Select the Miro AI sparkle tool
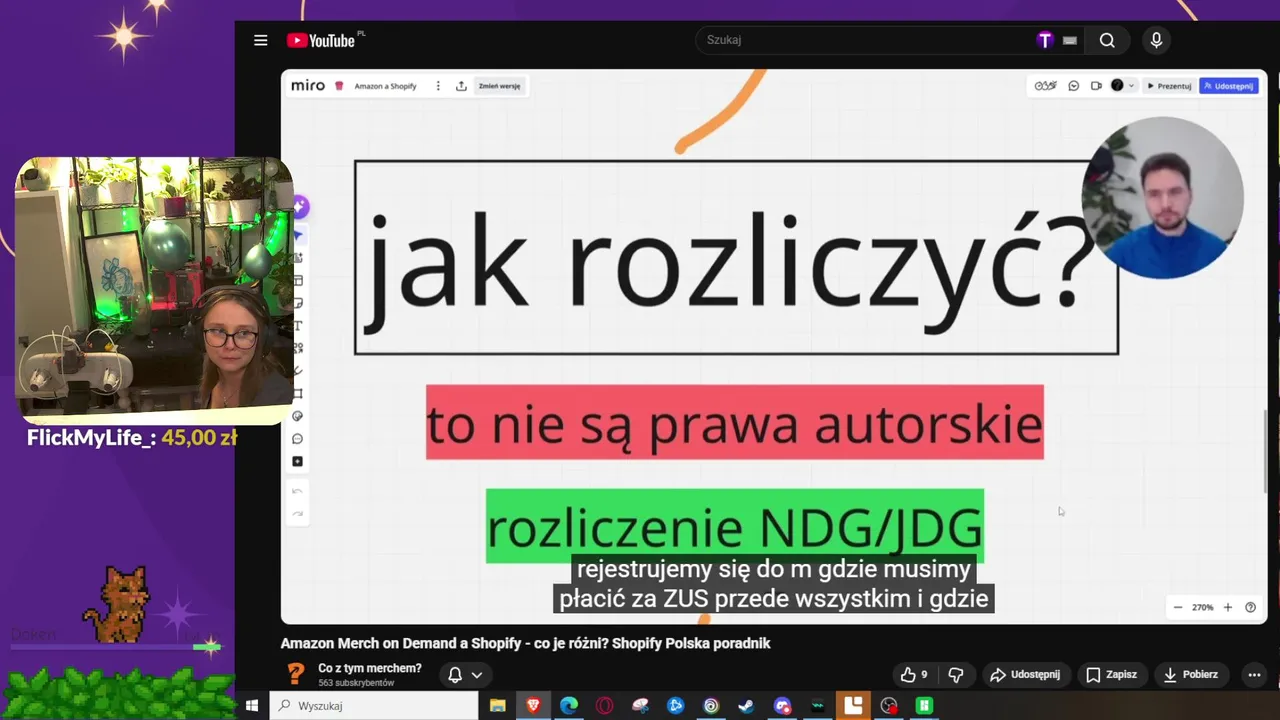Screen dimensions: 1280x720 298,207
